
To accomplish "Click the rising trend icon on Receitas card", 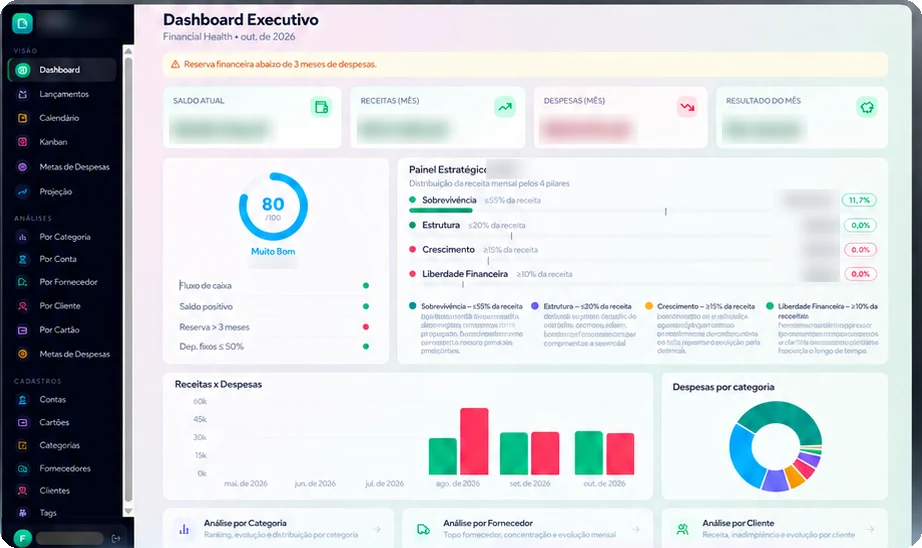I will 505,107.
